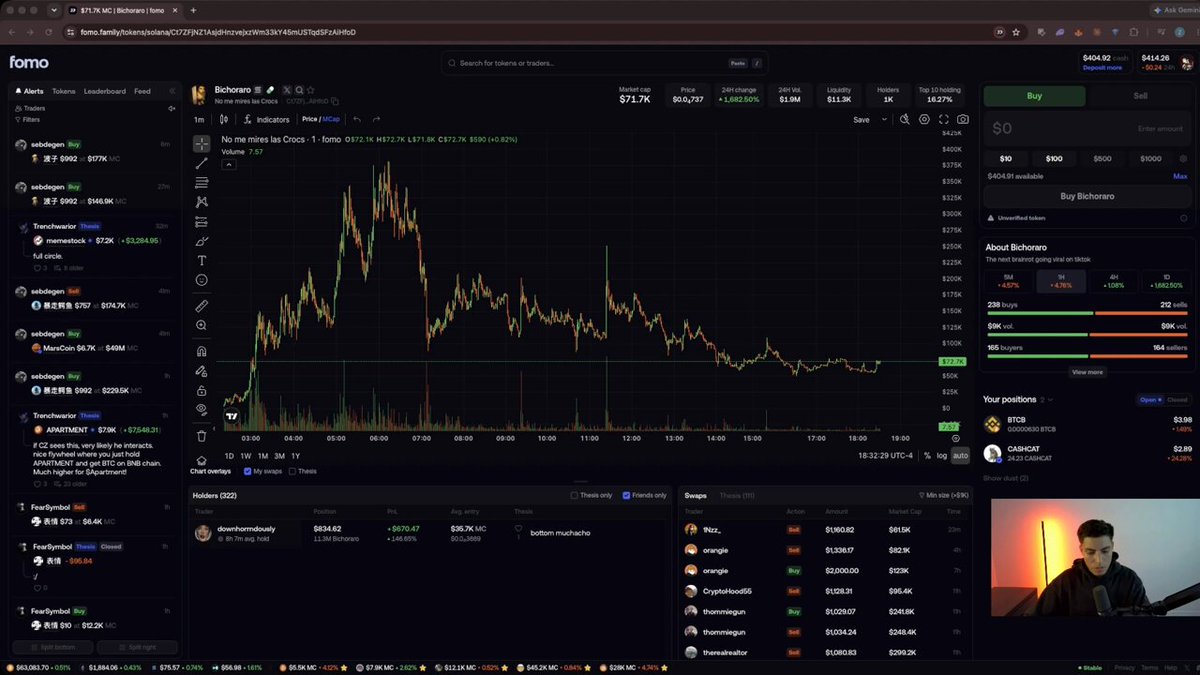The height and width of the screenshot is (675, 1200).
Task: Hide all drawings with eye icon
Action: point(201,409)
